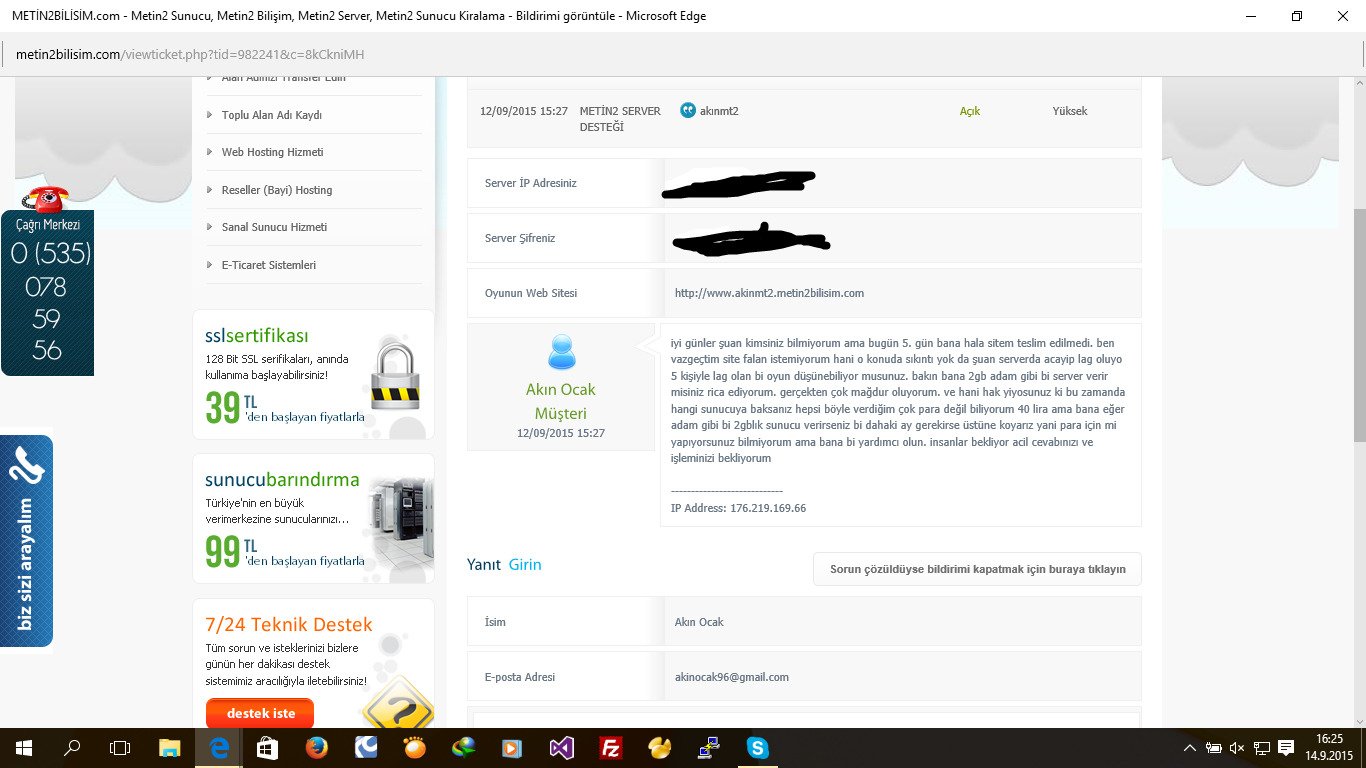Expand Toplu Alan Adı Kaydı menu item
The width and height of the screenshot is (1366, 768).
271,115
